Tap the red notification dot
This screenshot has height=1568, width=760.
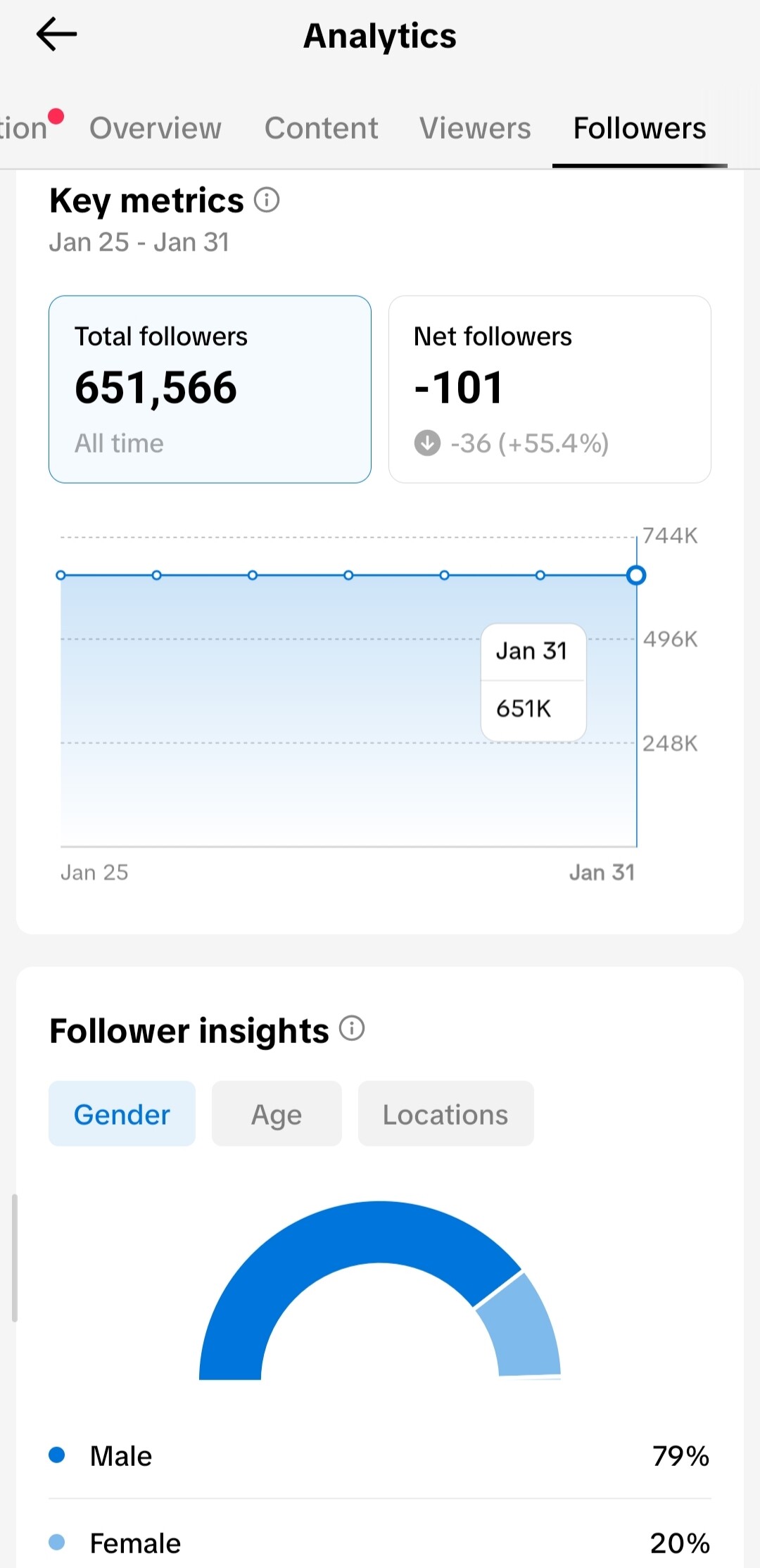click(56, 116)
